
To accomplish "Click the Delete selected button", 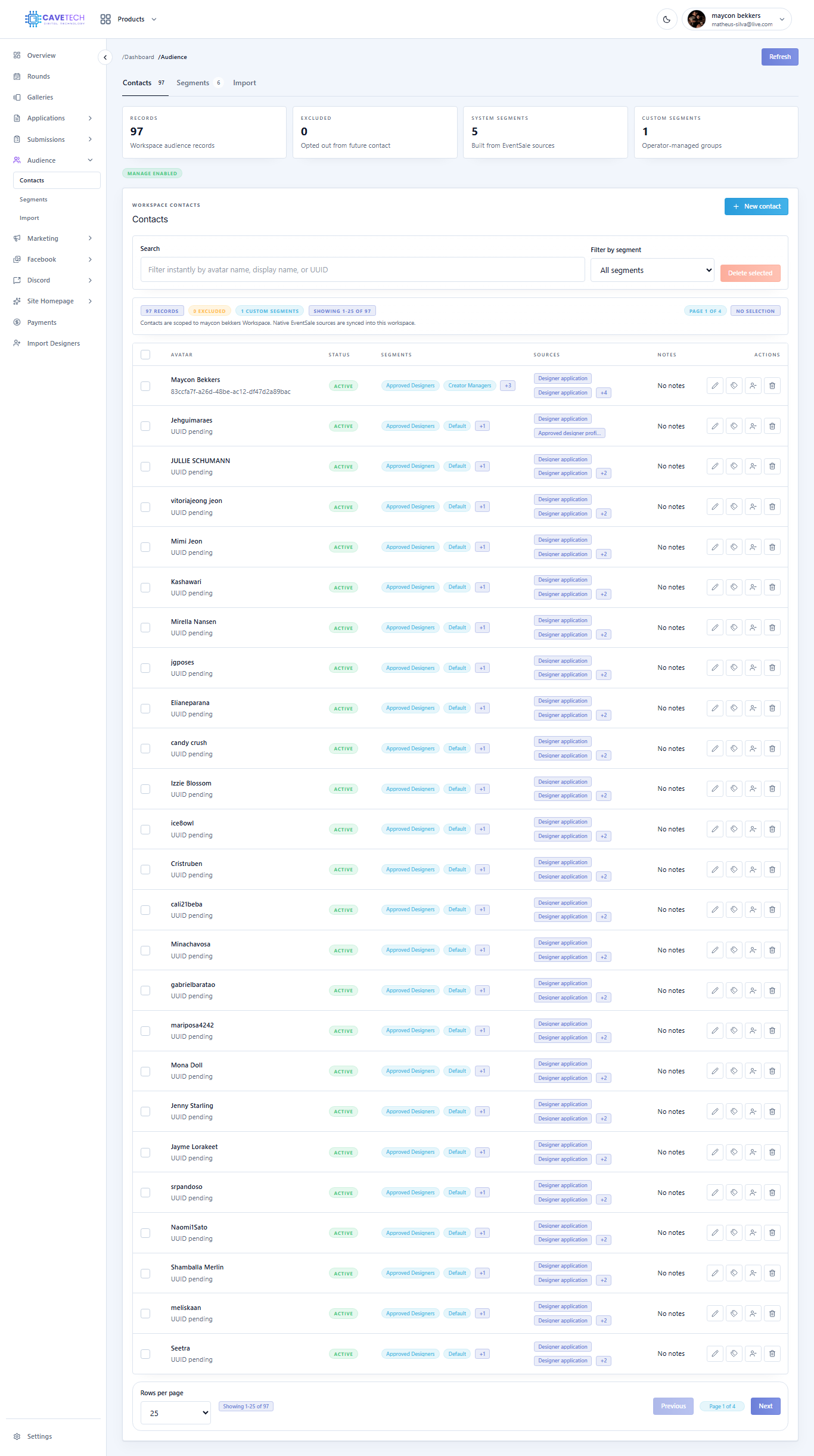I will pyautogui.click(x=750, y=273).
